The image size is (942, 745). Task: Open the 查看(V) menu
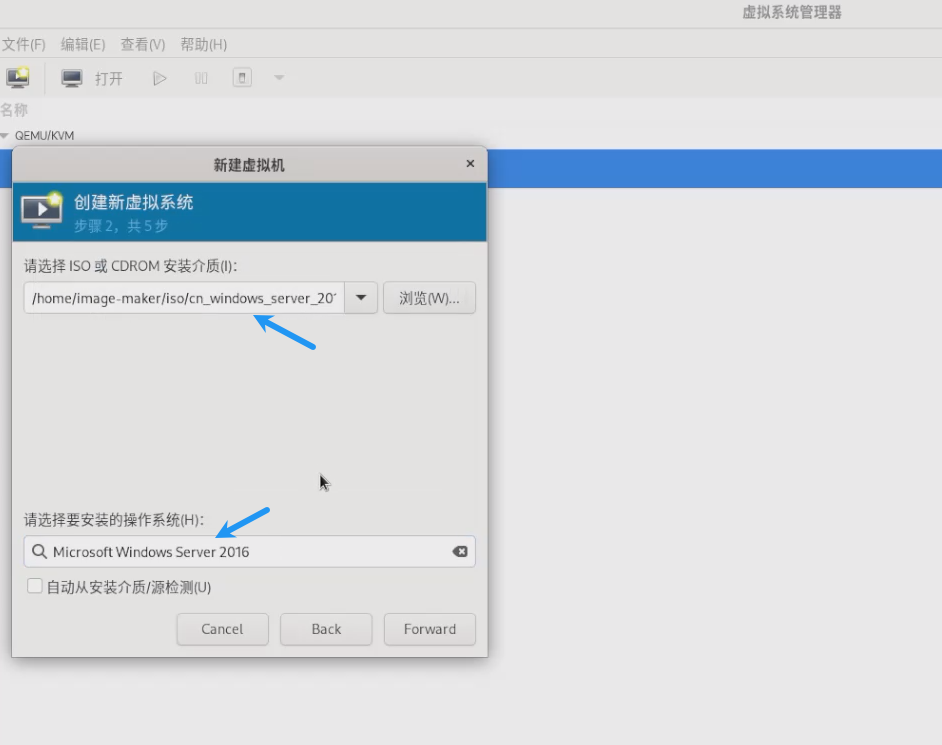click(x=143, y=45)
